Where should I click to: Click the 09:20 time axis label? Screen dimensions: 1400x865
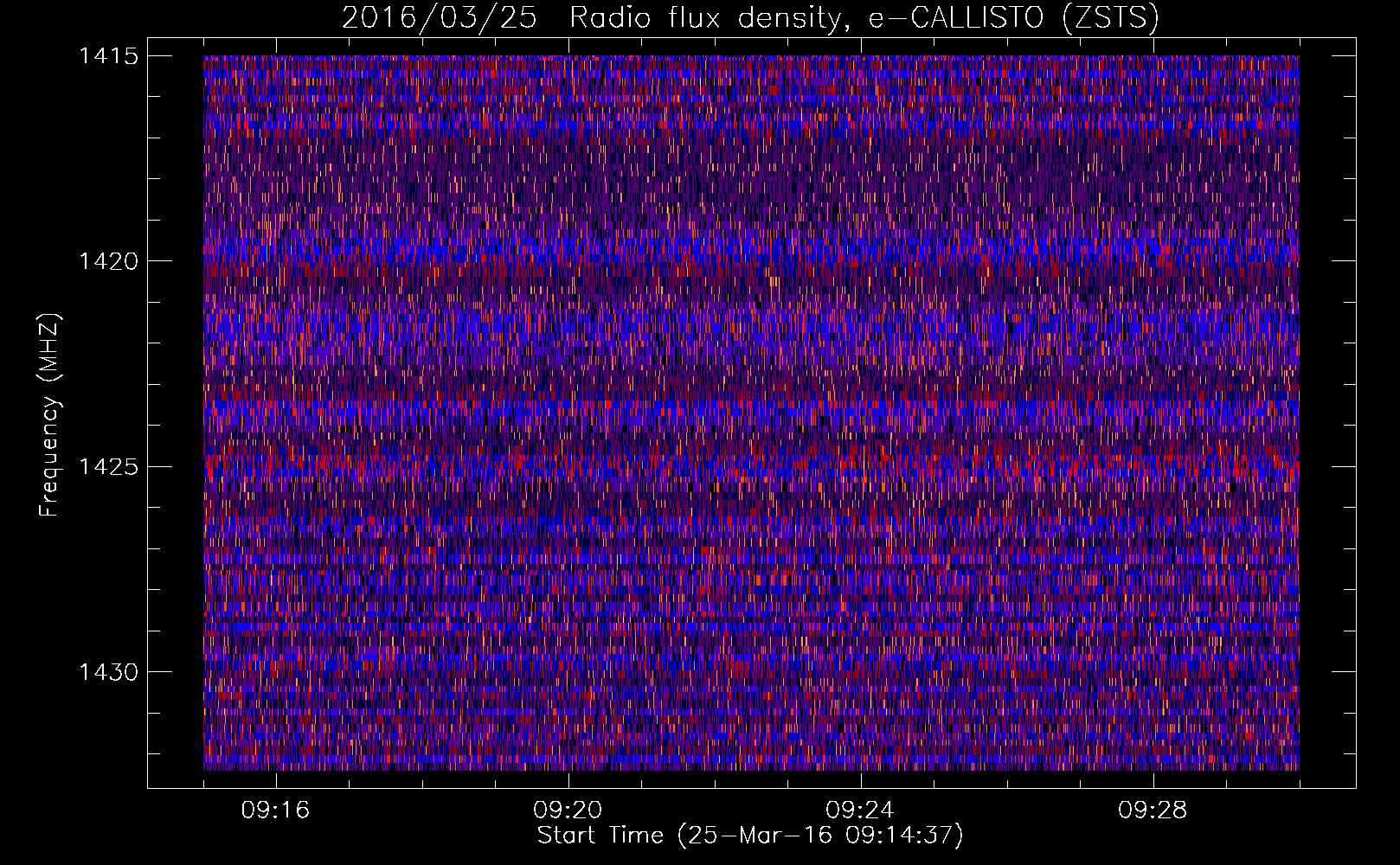(x=568, y=811)
